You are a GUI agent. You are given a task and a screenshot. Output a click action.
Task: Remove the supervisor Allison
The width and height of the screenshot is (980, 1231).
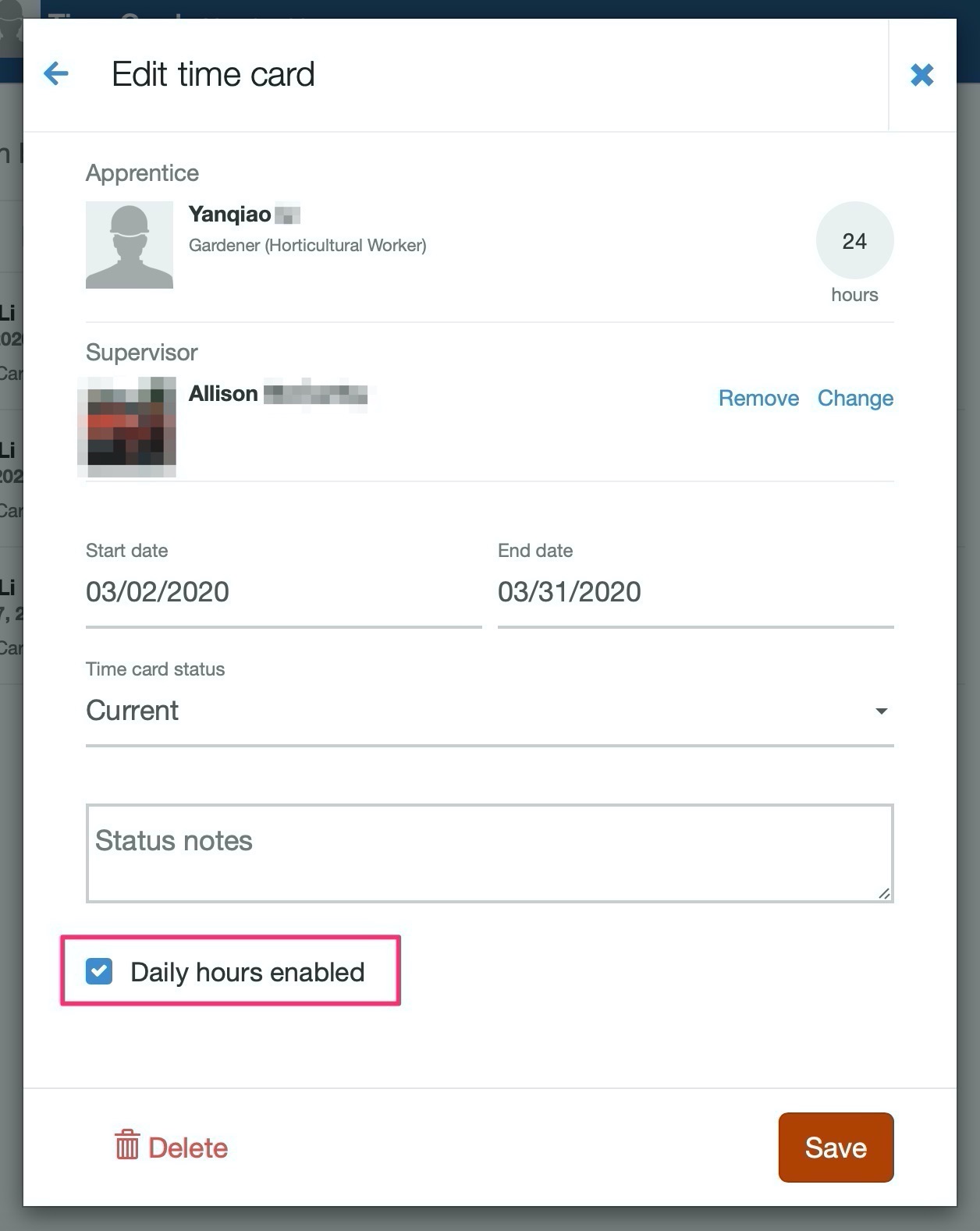[x=758, y=398]
